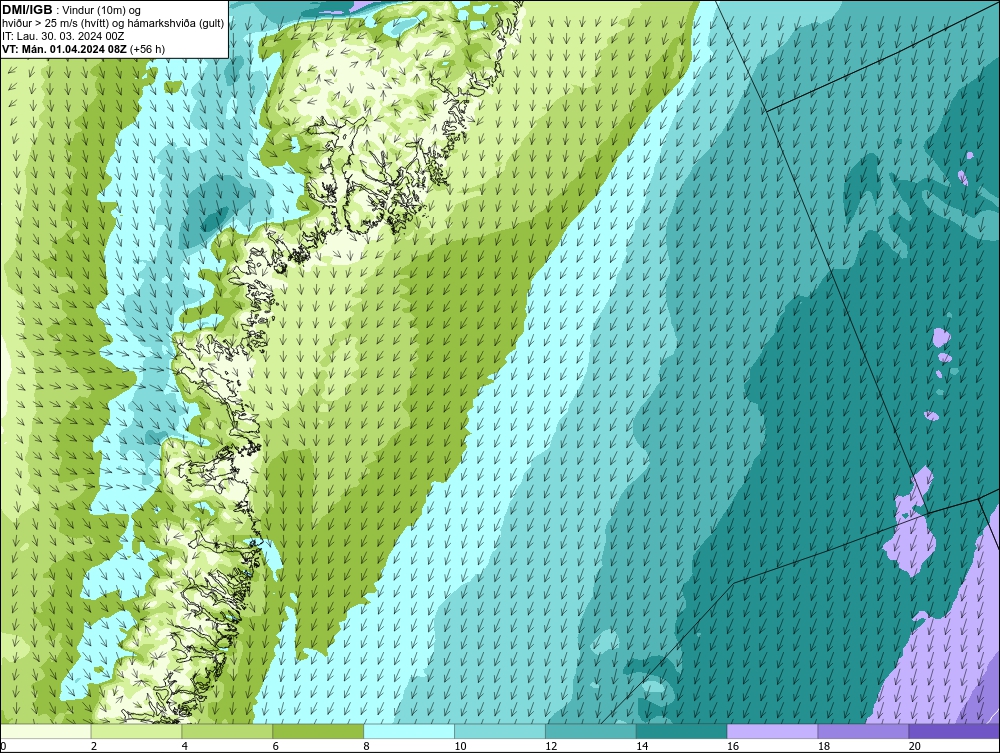This screenshot has height=753, width=1000.
Task: Click legend tick label 12
Action: (551, 746)
